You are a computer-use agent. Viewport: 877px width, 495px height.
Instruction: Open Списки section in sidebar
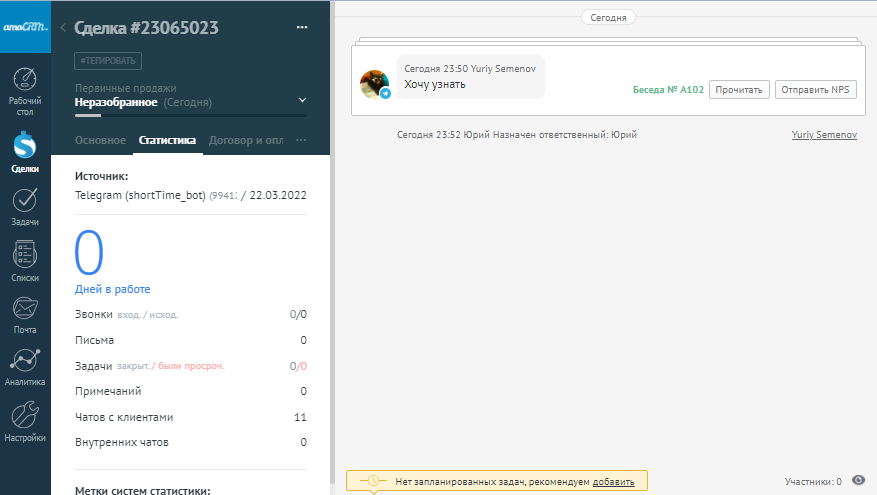pyautogui.click(x=25, y=261)
